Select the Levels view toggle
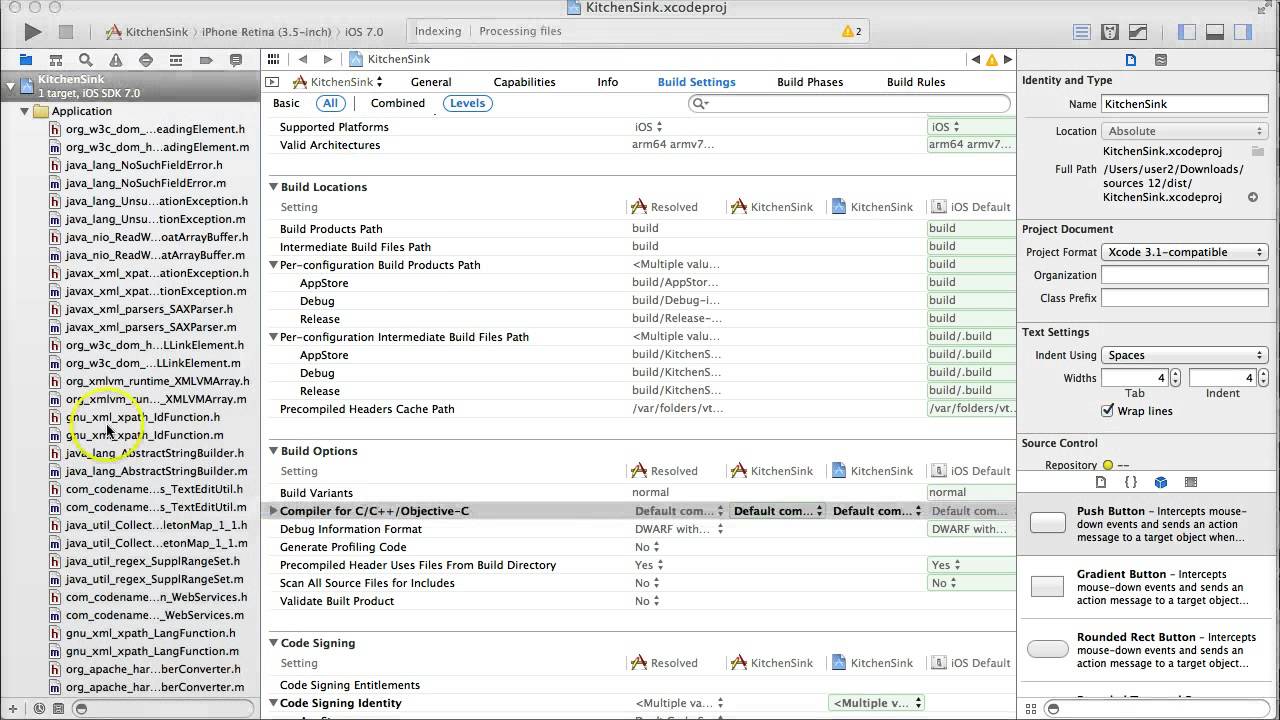The width and height of the screenshot is (1280, 720). pyautogui.click(x=467, y=103)
